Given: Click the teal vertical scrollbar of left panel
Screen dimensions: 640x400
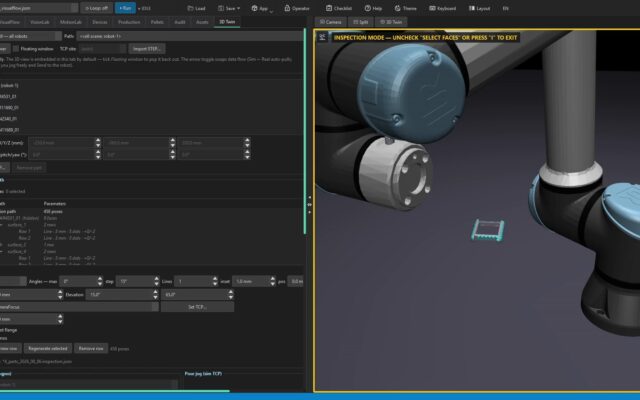Looking at the screenshot, I should click(x=304, y=131).
